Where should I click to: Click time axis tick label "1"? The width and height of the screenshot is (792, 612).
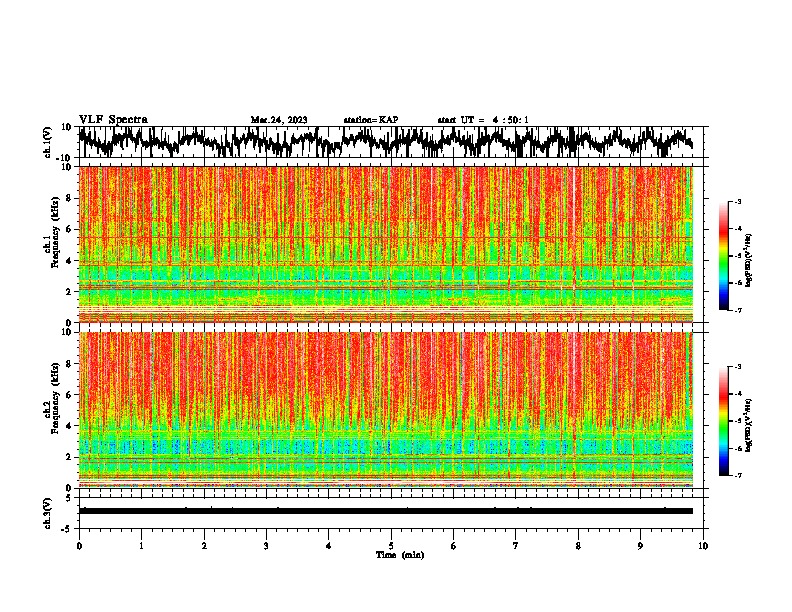click(141, 546)
